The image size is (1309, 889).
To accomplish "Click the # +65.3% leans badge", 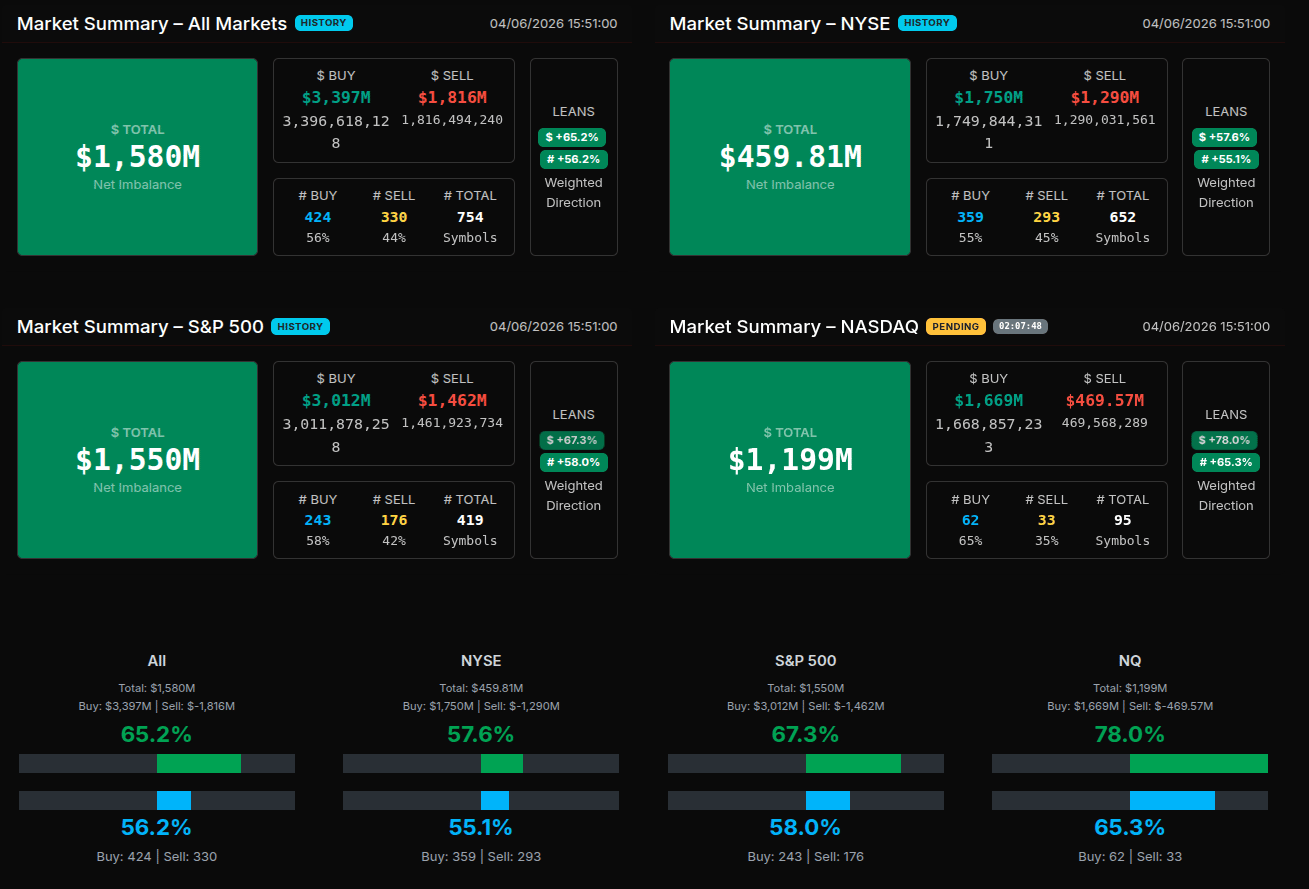I will coord(1226,462).
